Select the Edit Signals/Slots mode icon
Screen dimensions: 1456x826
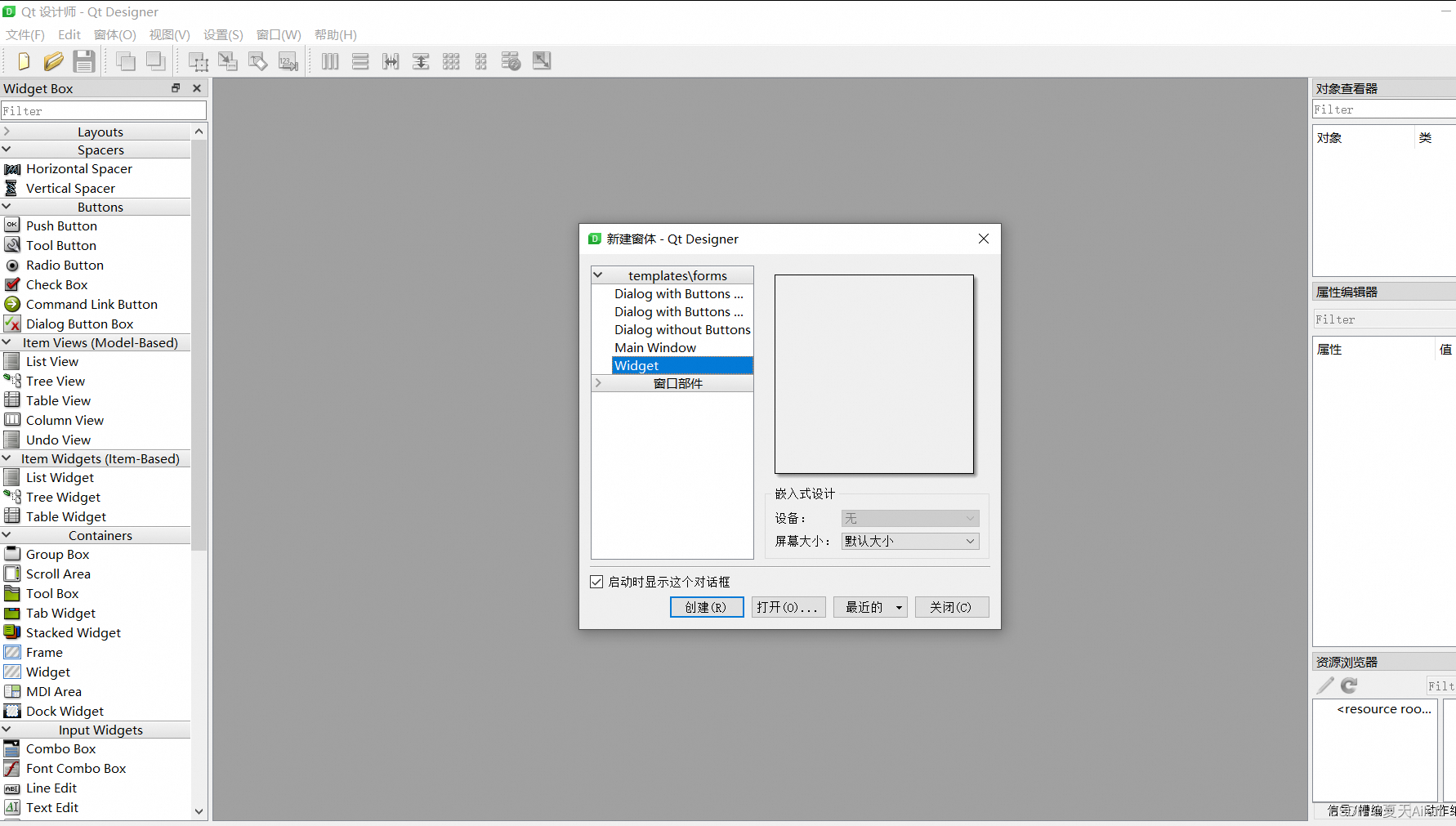coord(228,61)
